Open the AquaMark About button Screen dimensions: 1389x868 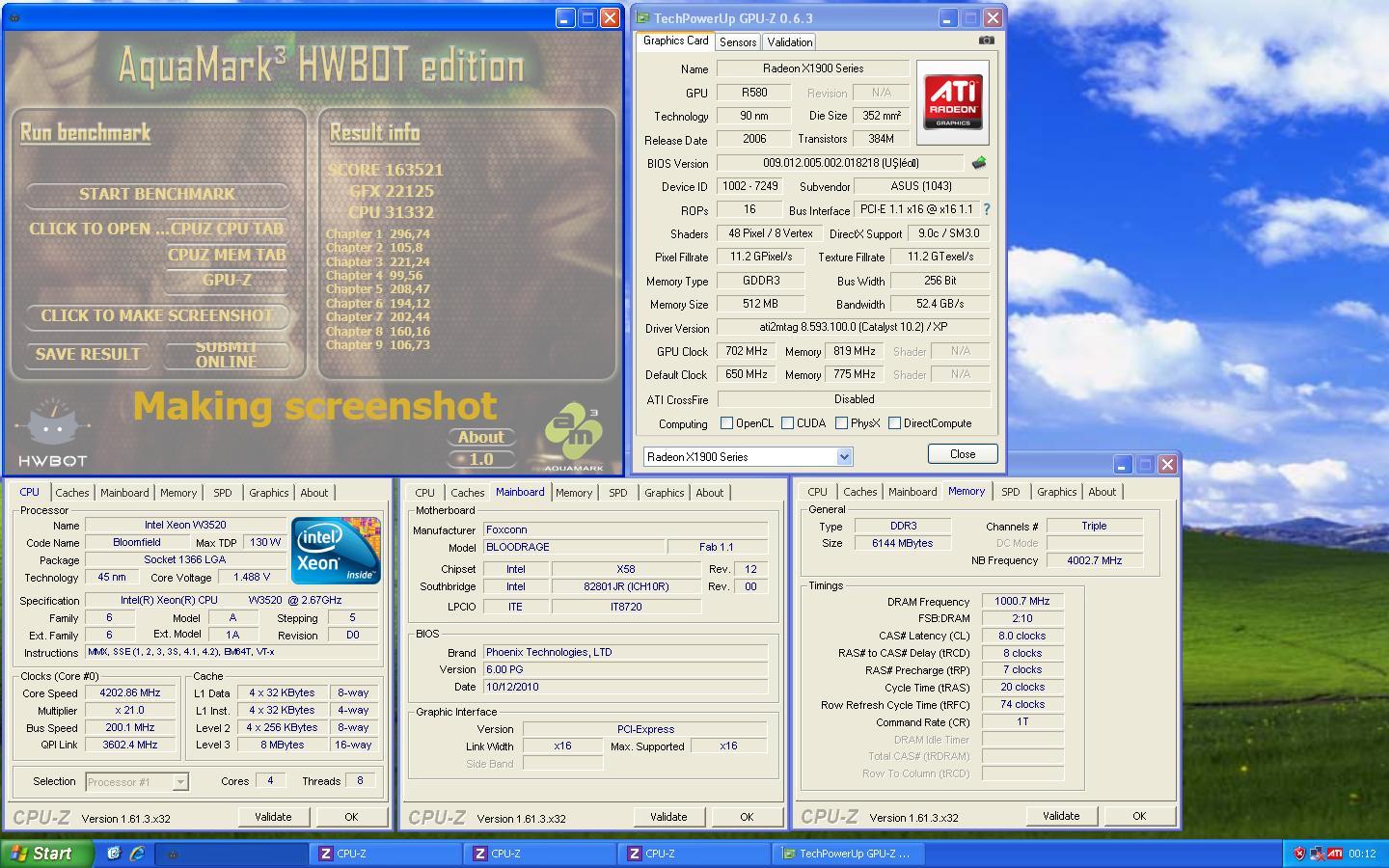[480, 437]
